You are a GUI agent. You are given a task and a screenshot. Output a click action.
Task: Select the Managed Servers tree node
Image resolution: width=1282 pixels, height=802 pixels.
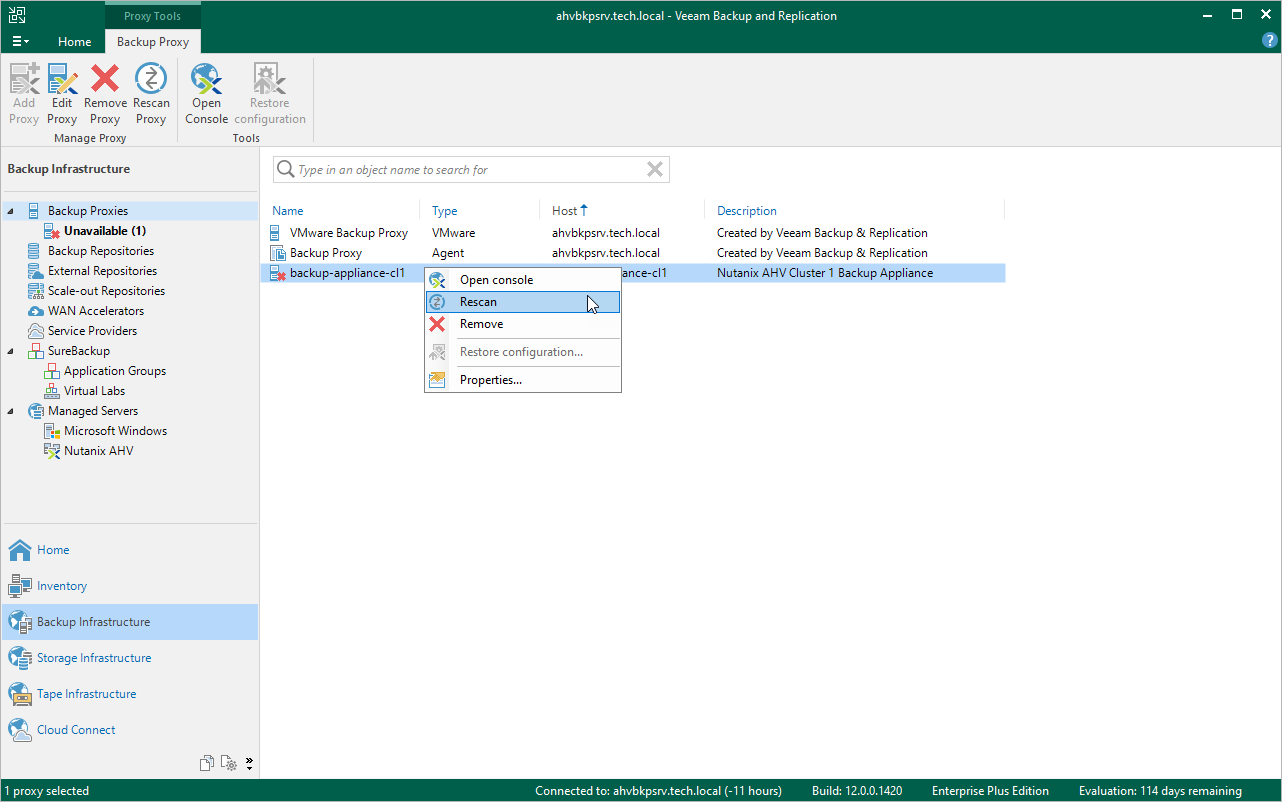93,411
